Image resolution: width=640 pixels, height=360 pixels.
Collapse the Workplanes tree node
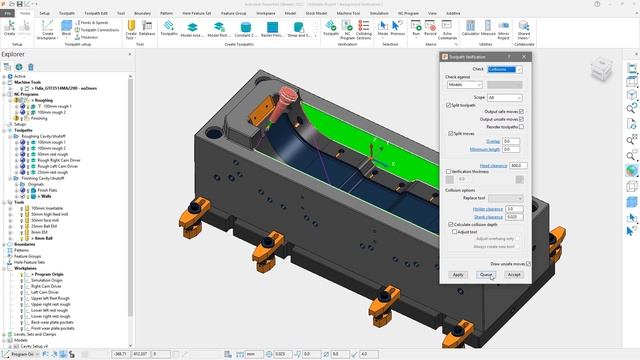point(4,269)
